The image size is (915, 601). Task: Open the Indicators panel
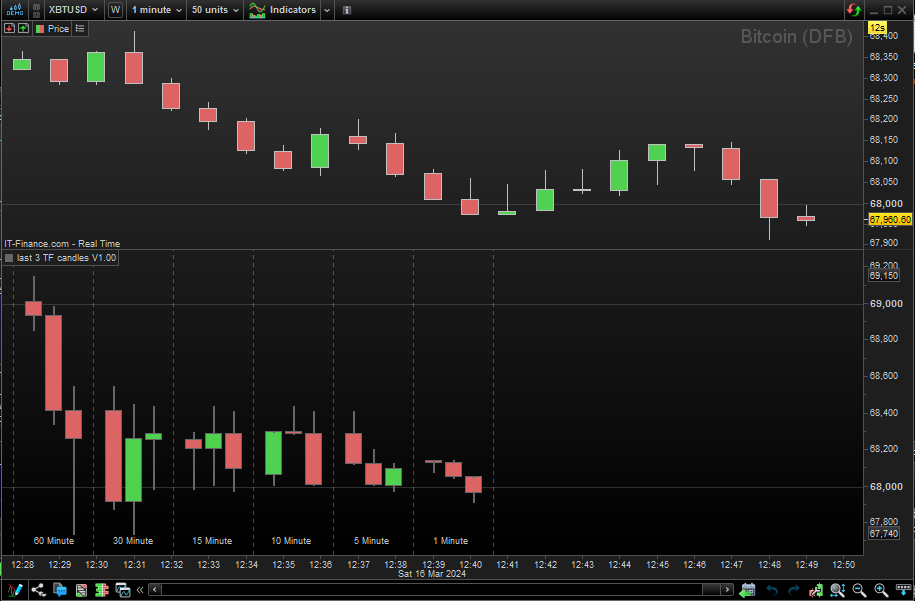click(x=282, y=10)
